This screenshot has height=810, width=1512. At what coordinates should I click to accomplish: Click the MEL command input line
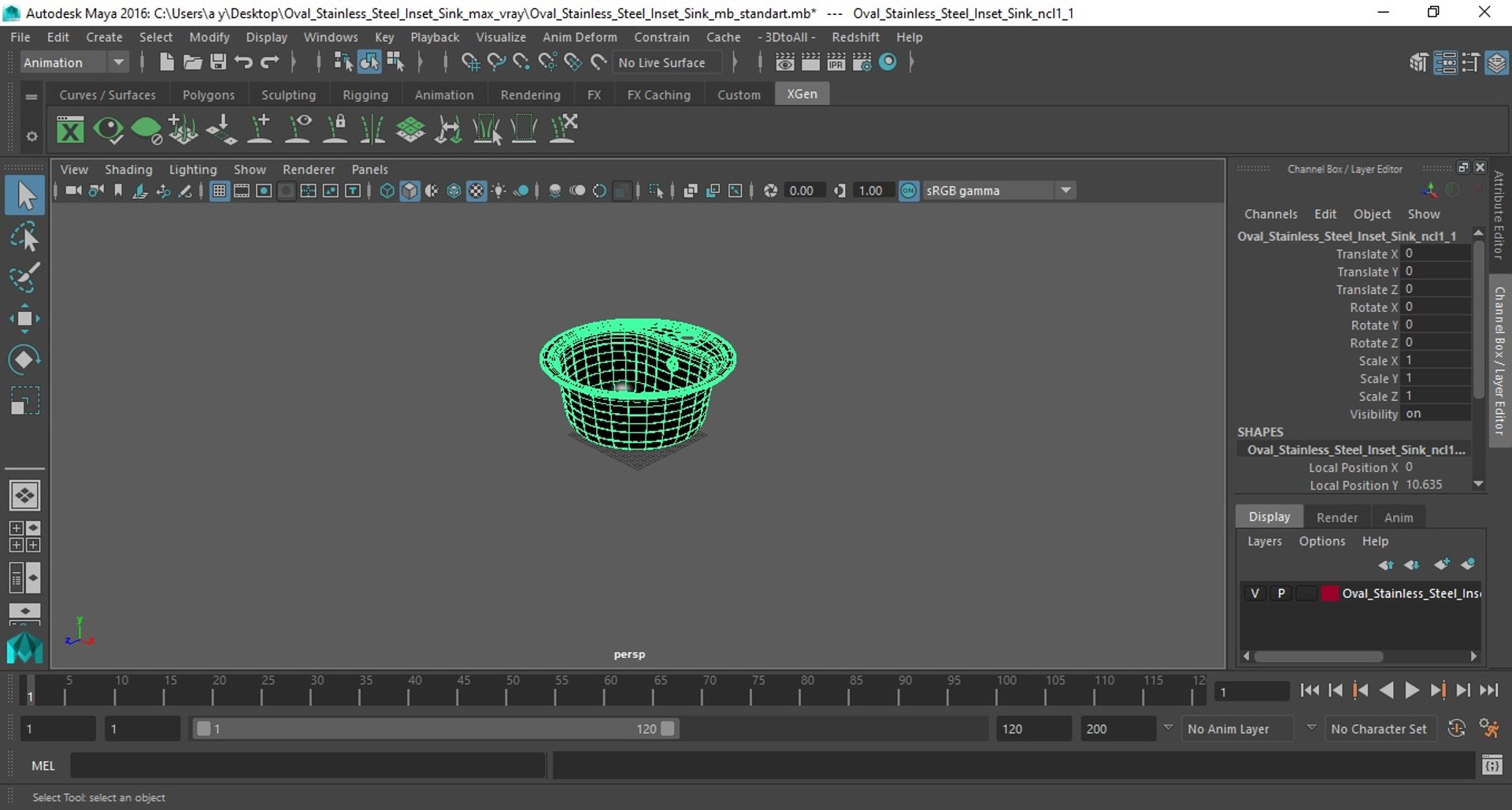307,765
